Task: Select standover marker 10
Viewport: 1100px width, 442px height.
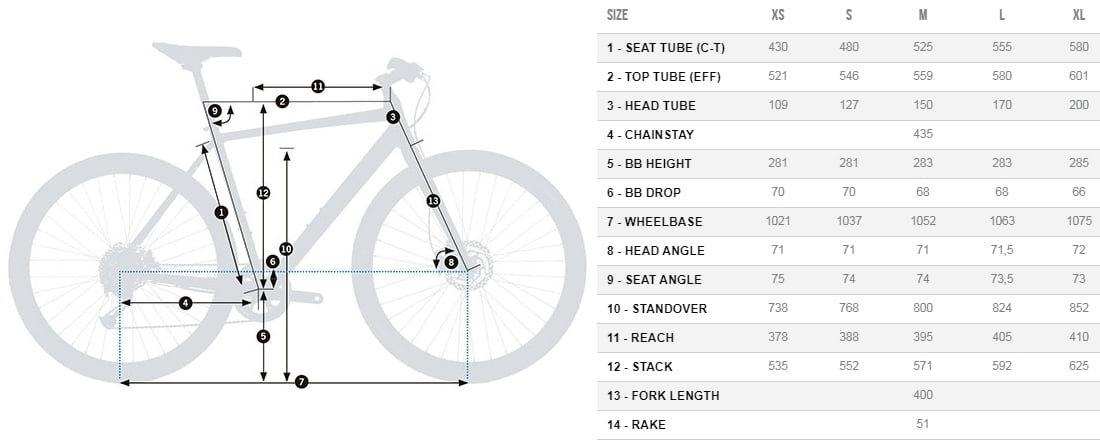Action: [286, 249]
